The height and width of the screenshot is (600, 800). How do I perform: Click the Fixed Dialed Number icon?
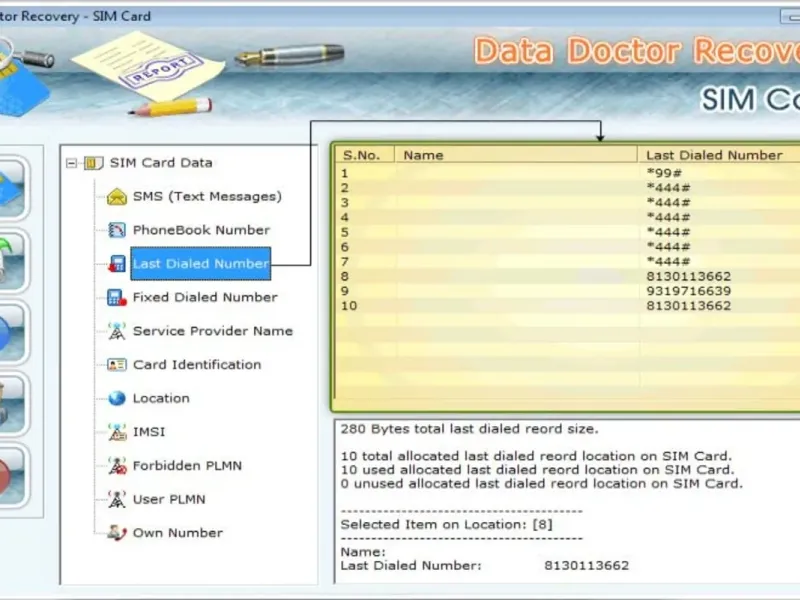pyautogui.click(x=117, y=297)
